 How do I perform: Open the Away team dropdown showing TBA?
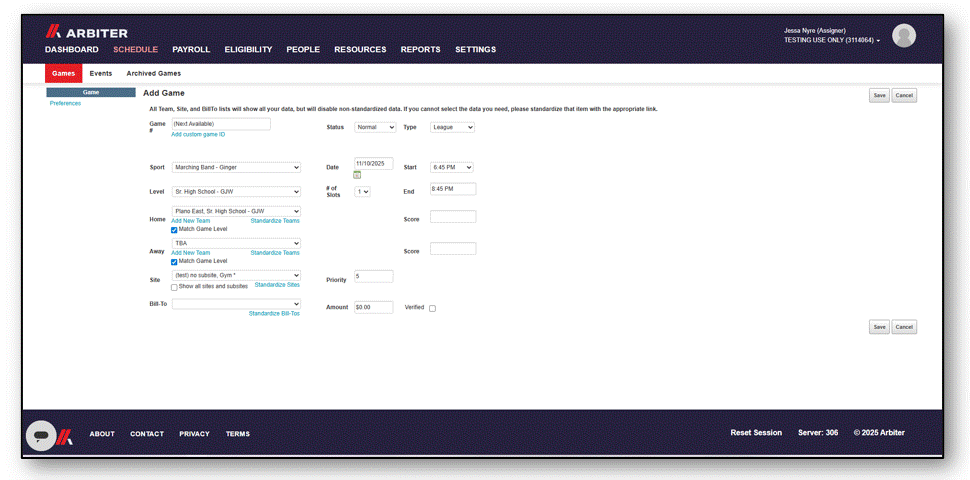click(x=236, y=243)
